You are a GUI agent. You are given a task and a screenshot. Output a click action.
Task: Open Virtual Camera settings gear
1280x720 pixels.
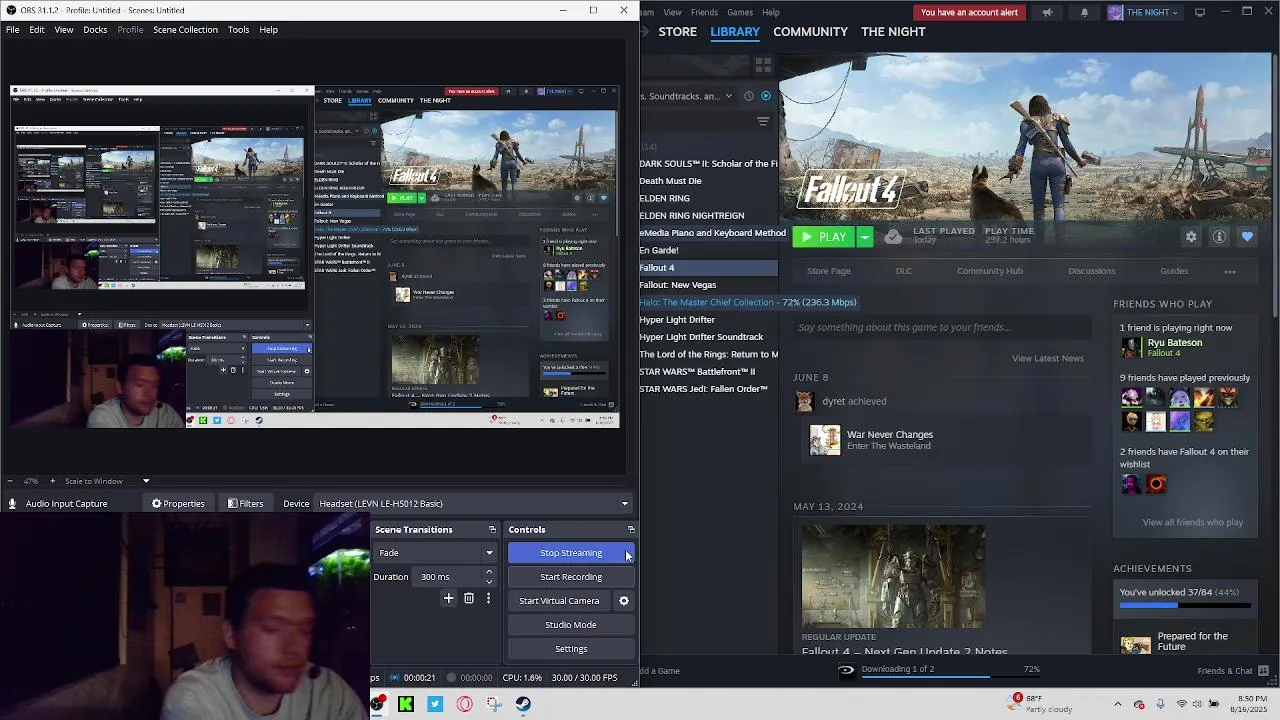[624, 601]
